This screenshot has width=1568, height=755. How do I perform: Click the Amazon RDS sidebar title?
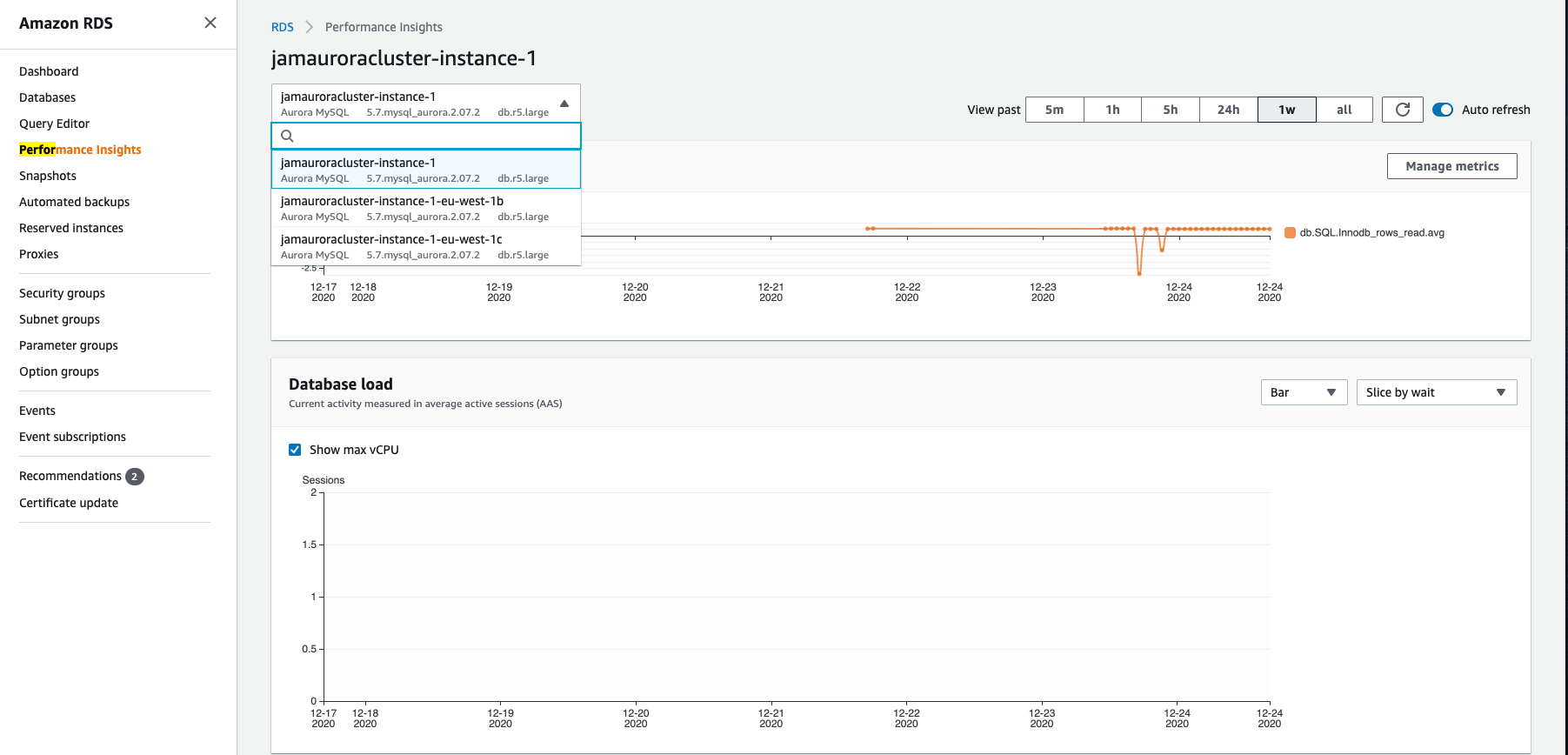(x=66, y=23)
